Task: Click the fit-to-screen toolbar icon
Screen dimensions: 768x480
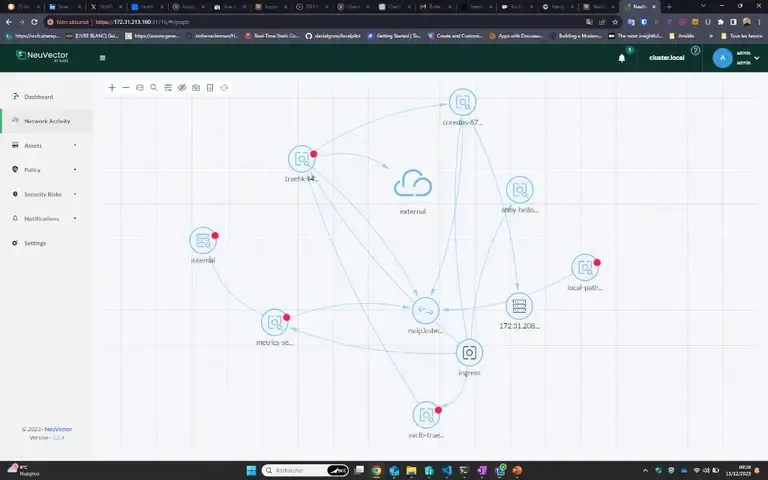Action: [x=140, y=88]
